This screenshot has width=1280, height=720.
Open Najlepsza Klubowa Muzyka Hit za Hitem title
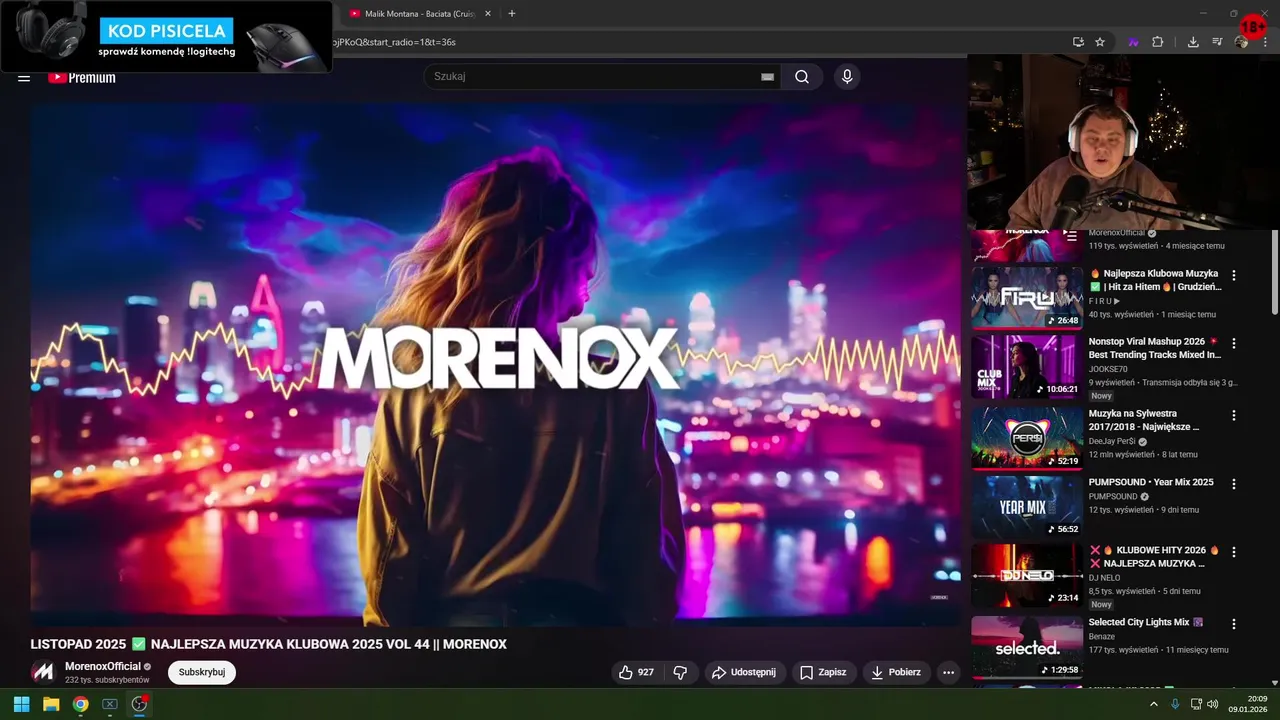pos(1155,280)
